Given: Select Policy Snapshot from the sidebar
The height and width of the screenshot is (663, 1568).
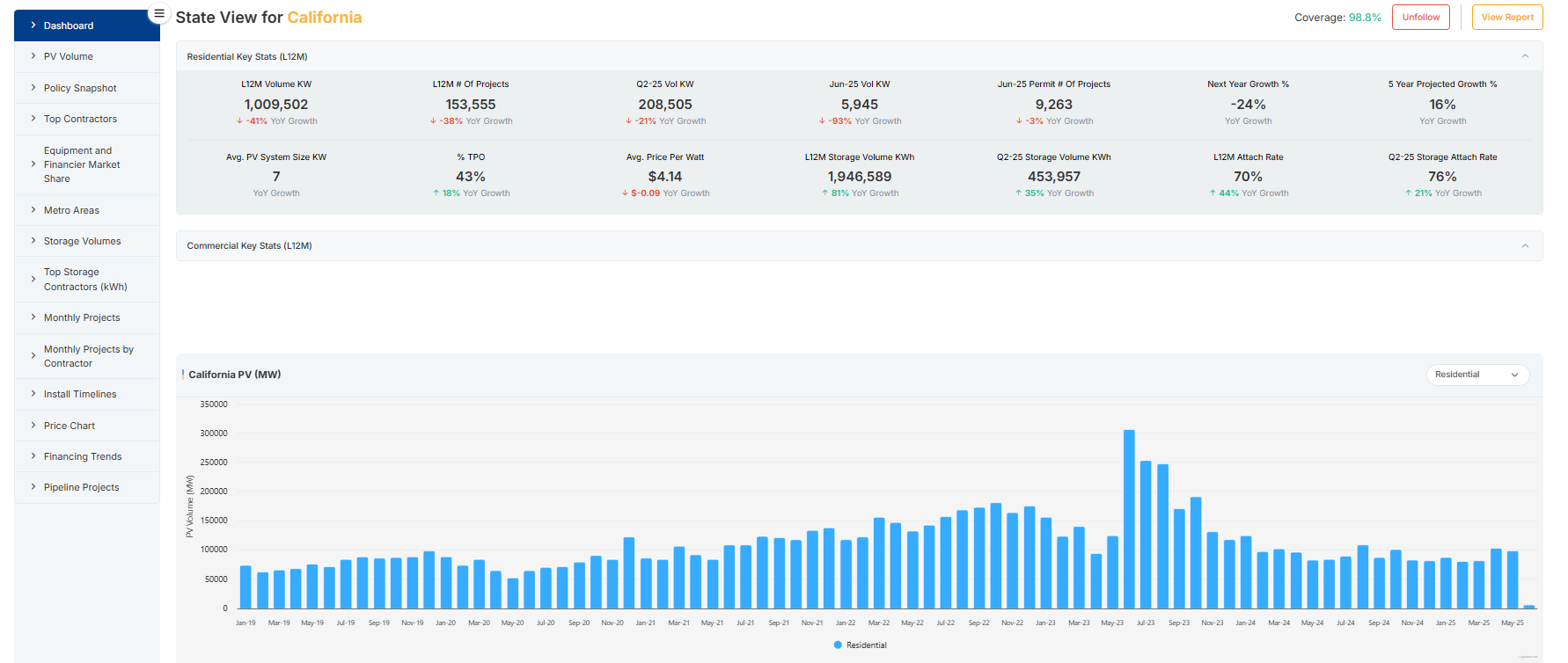Looking at the screenshot, I should point(80,88).
